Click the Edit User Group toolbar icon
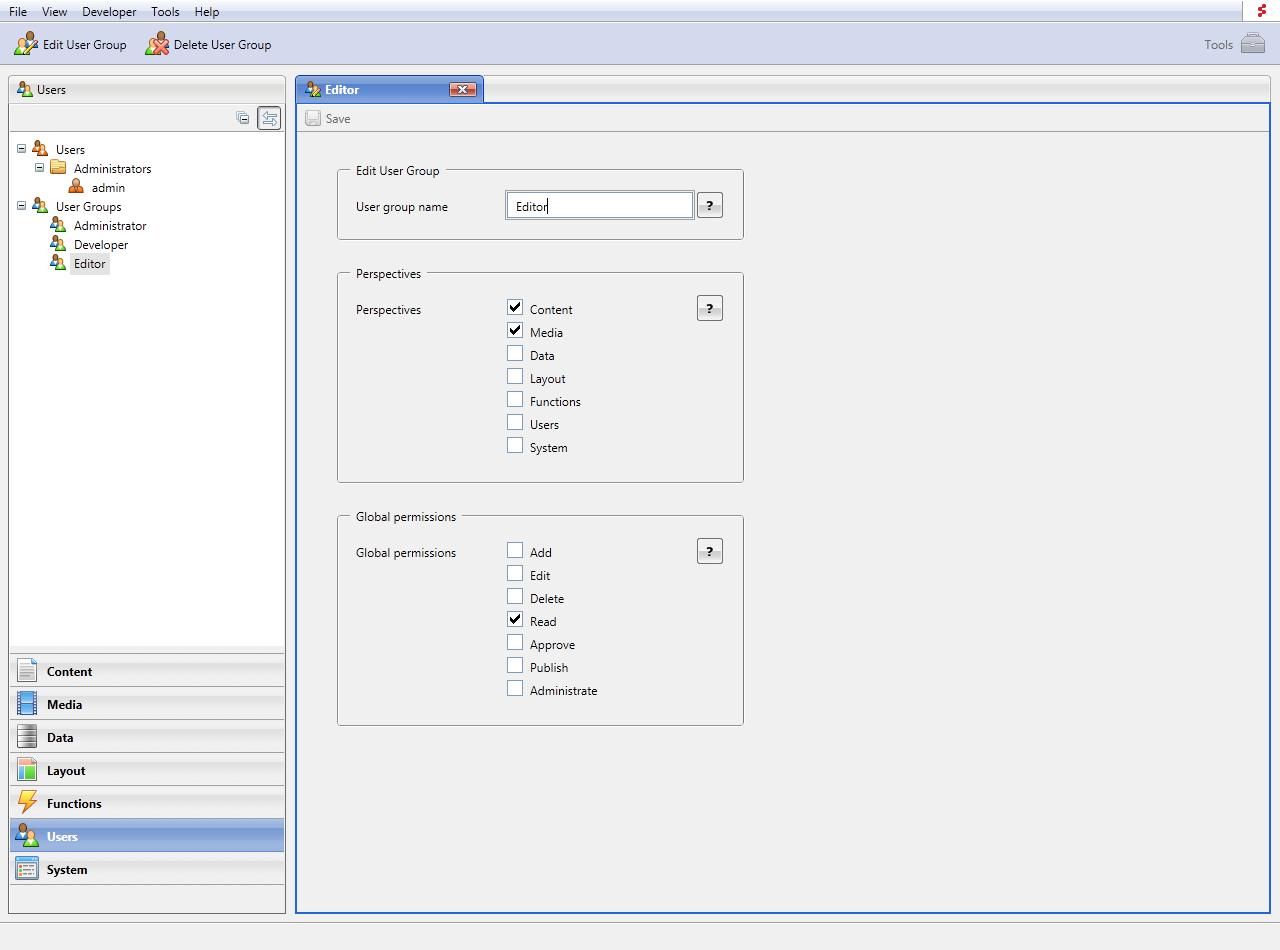Image resolution: width=1280 pixels, height=950 pixels. click(x=26, y=45)
